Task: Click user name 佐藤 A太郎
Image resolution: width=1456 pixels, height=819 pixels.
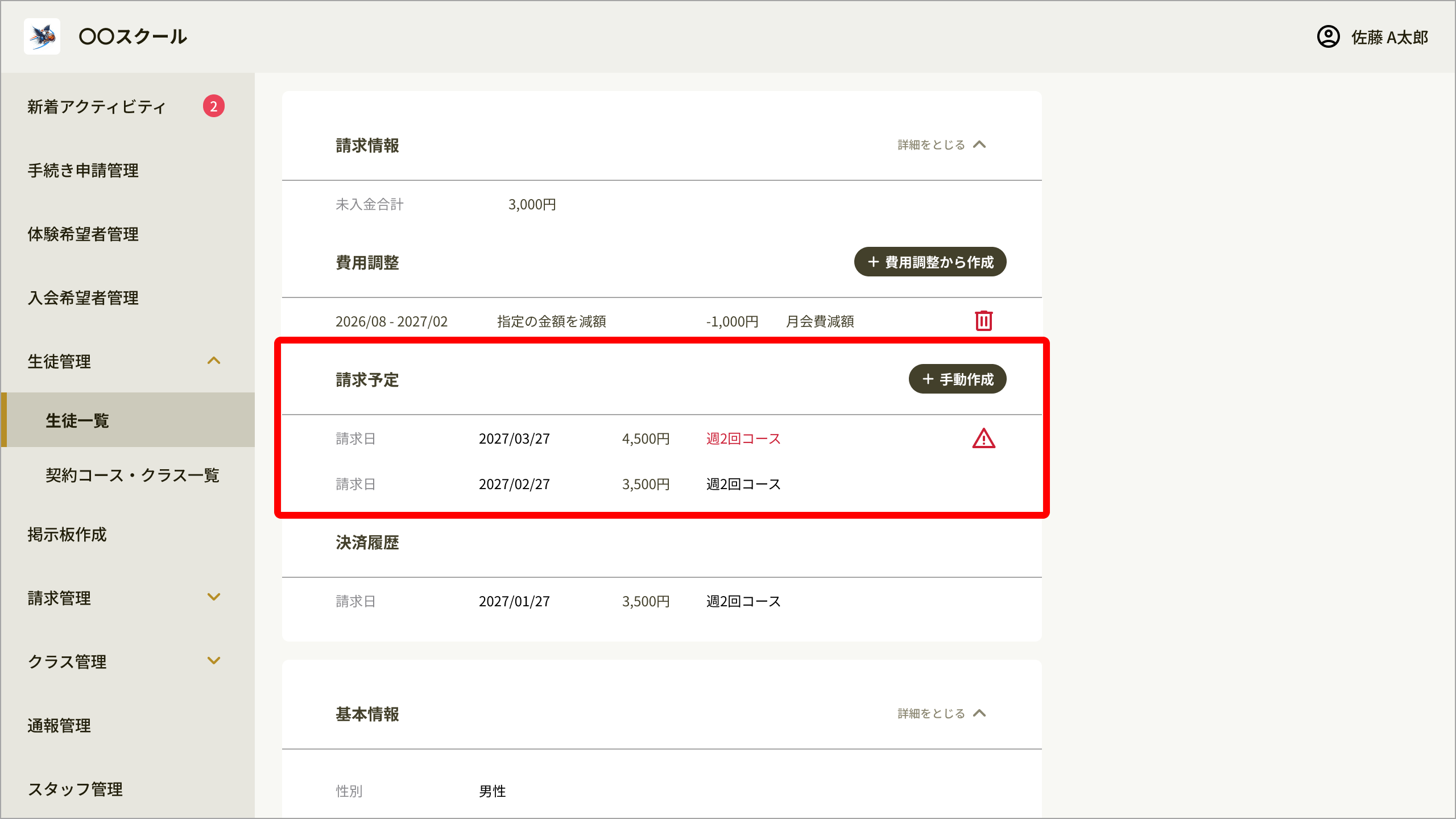Action: pyautogui.click(x=1389, y=38)
